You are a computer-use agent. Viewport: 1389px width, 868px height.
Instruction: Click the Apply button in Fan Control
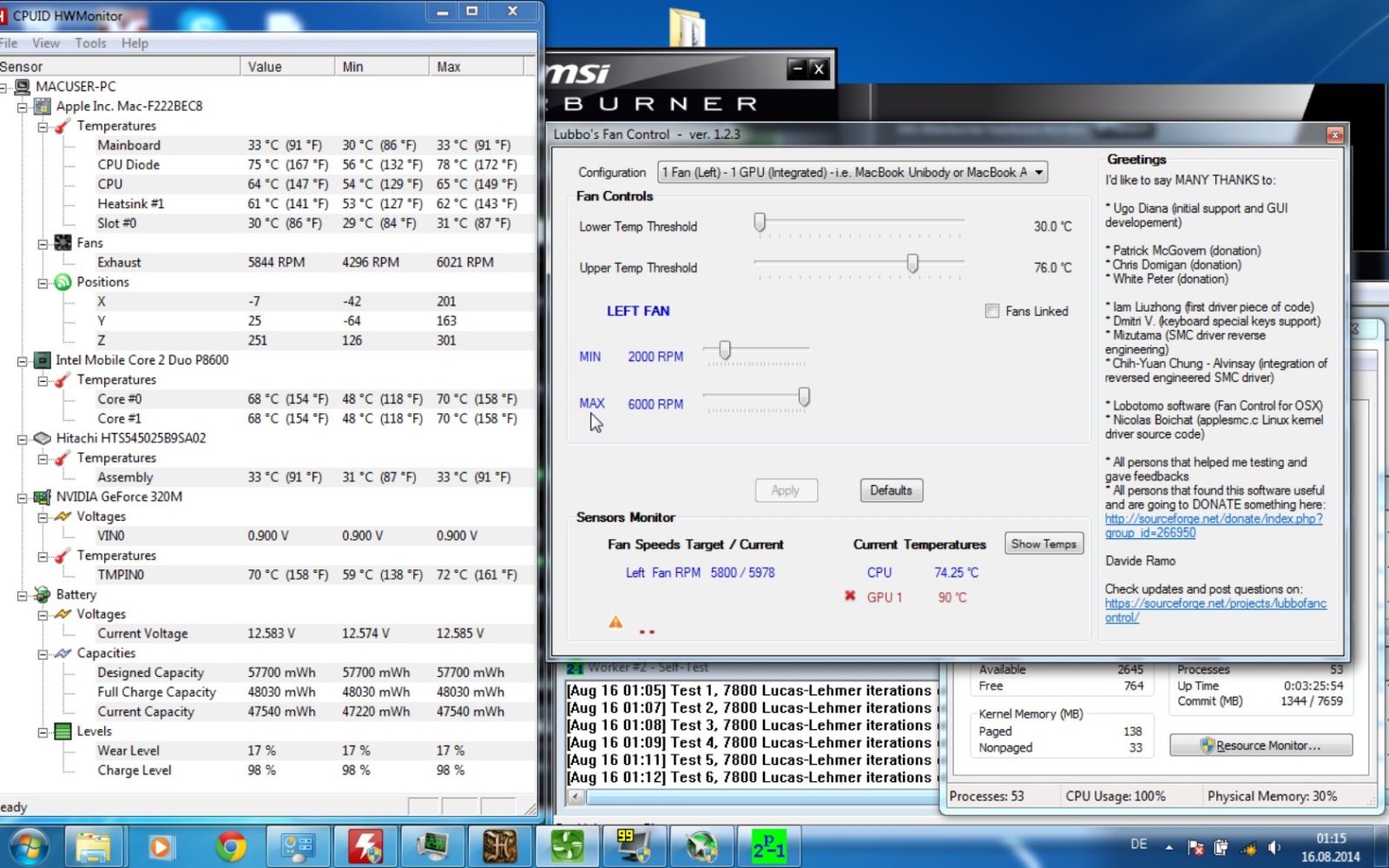[x=786, y=490]
